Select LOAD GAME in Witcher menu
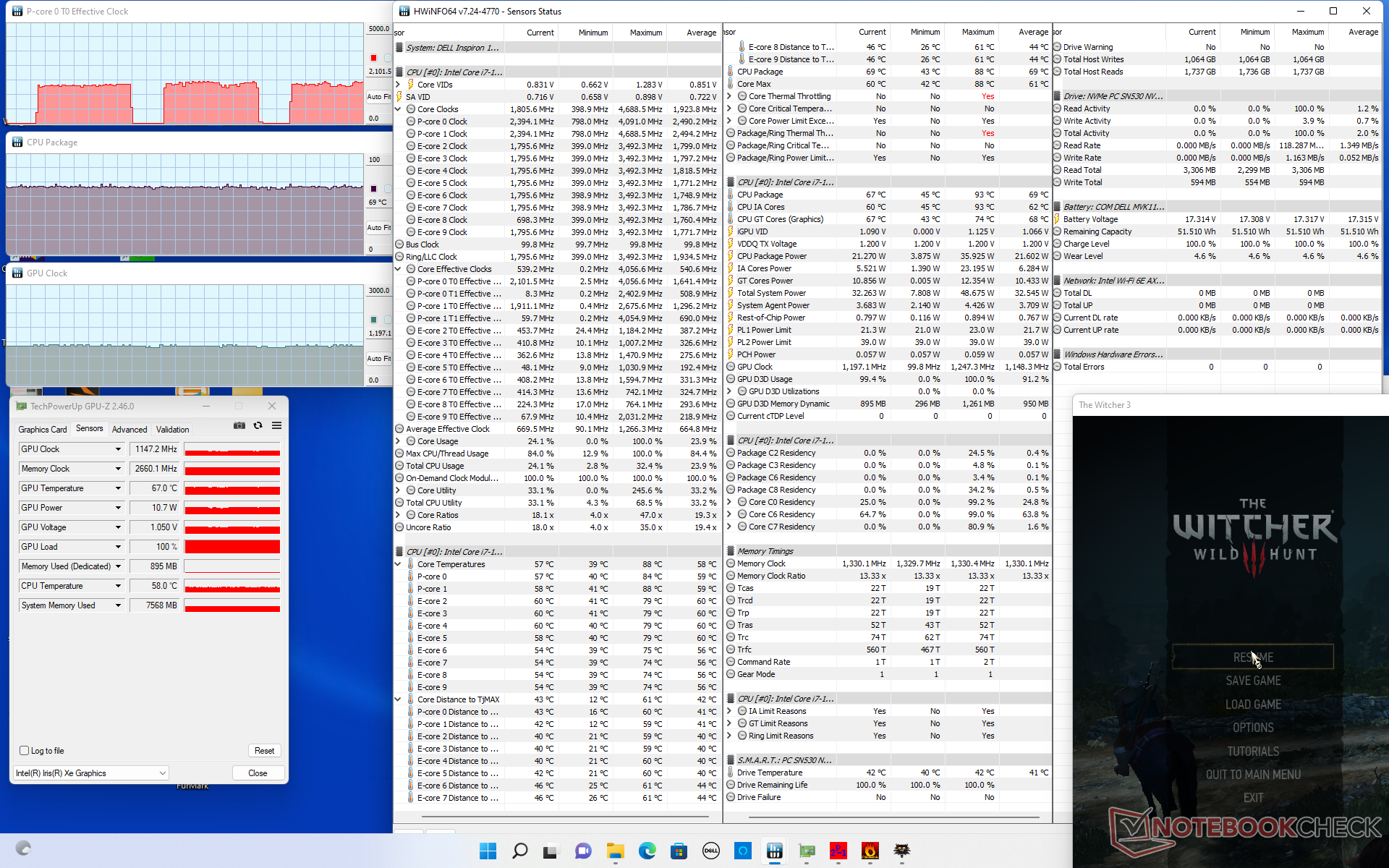Screen dimensions: 1389x868 pos(1253,705)
